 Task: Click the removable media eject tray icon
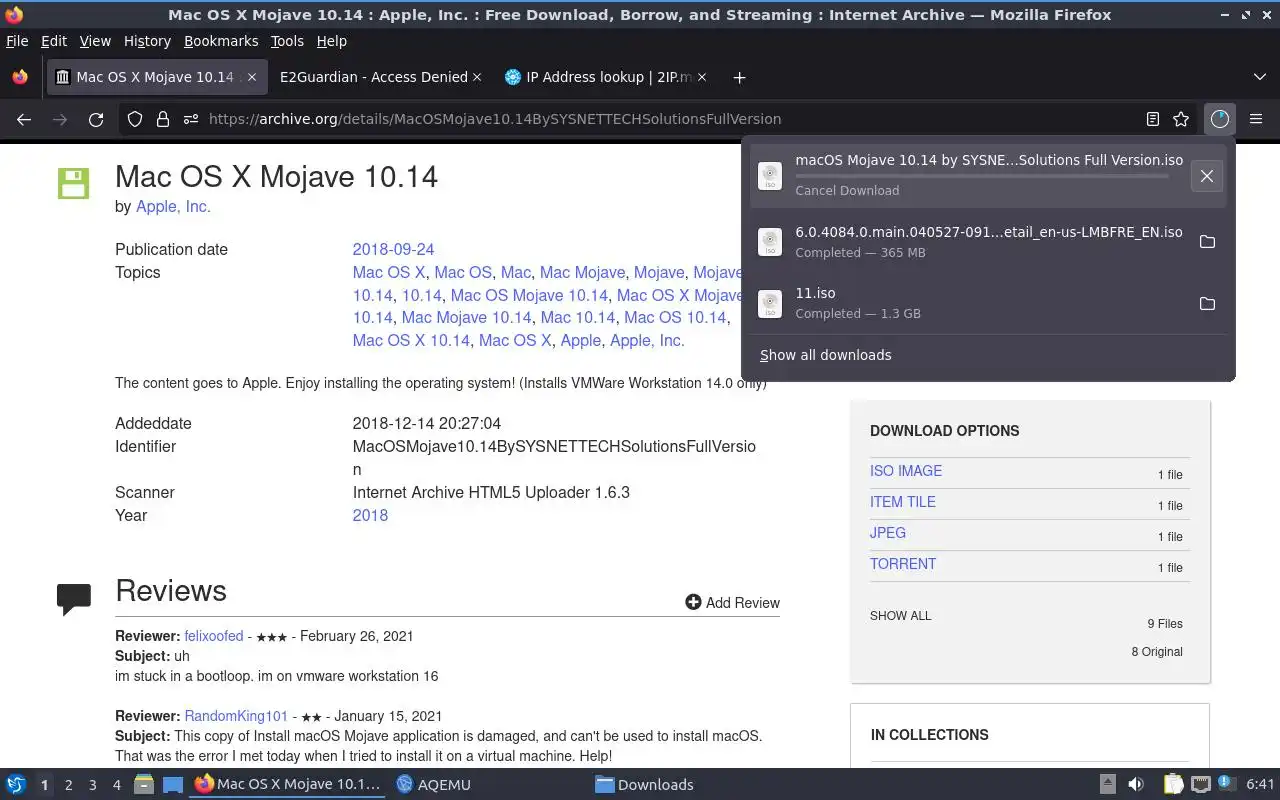point(1108,785)
